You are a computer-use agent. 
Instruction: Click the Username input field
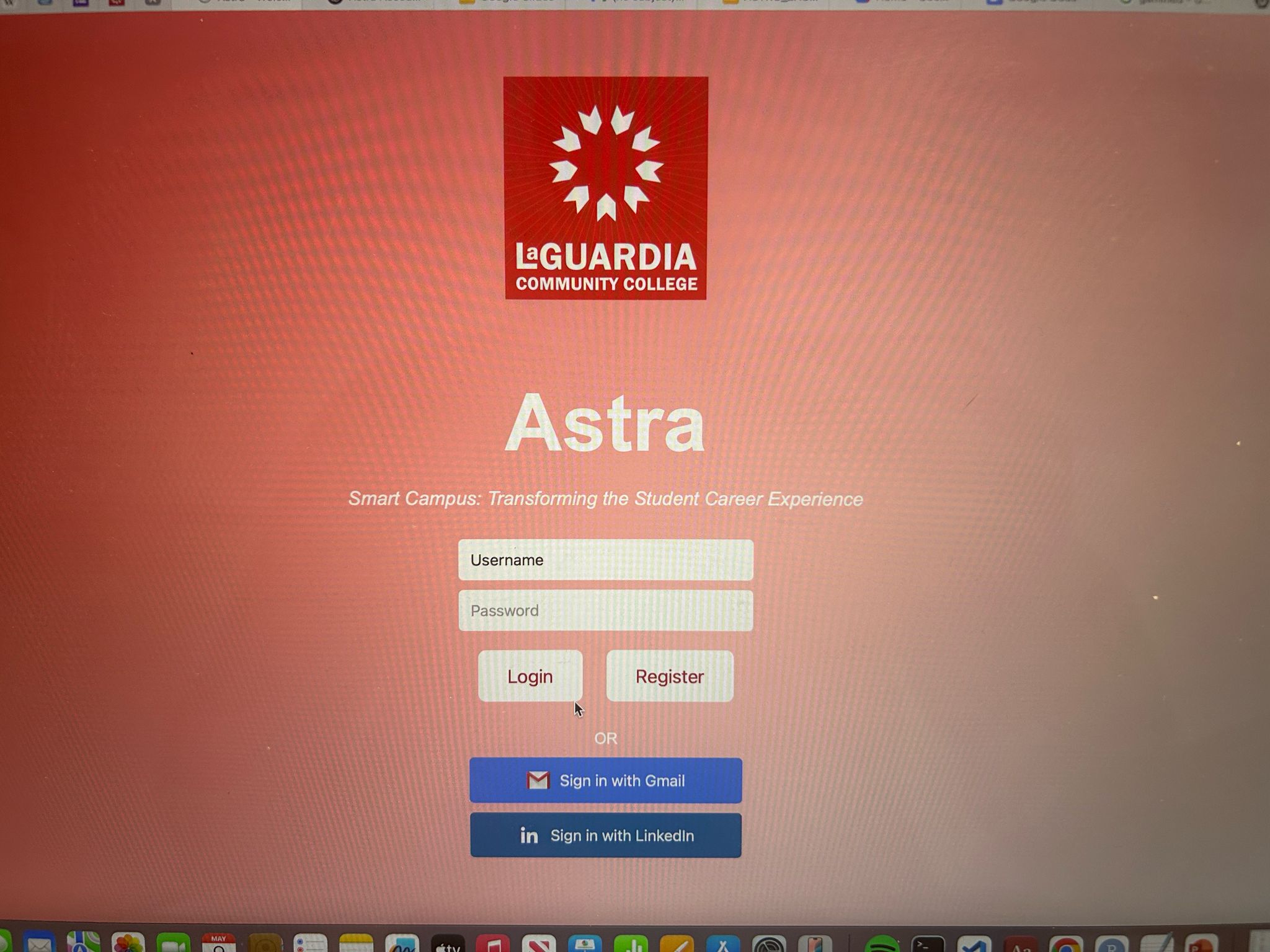[605, 560]
